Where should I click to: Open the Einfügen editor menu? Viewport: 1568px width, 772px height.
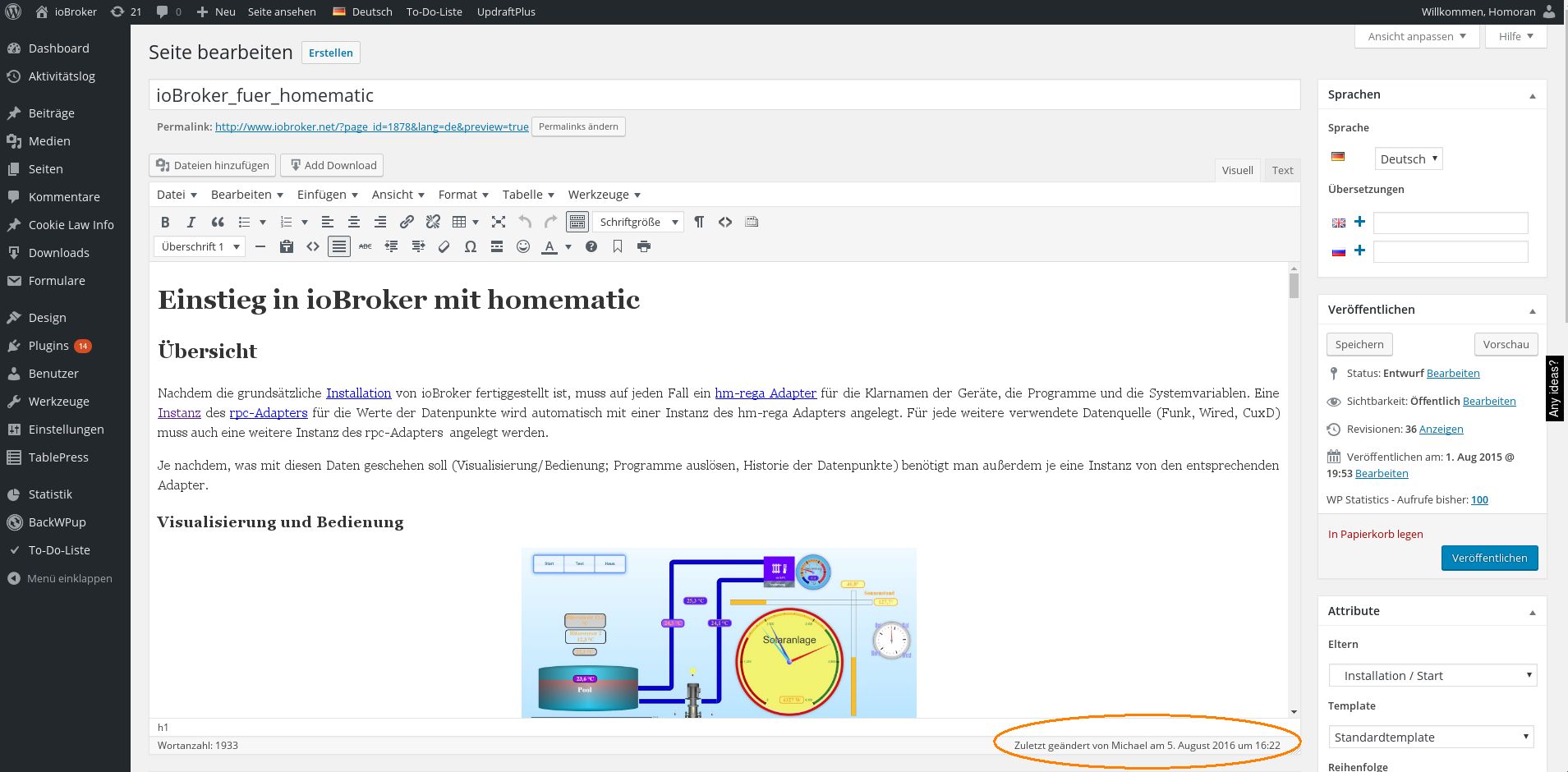[x=327, y=195]
